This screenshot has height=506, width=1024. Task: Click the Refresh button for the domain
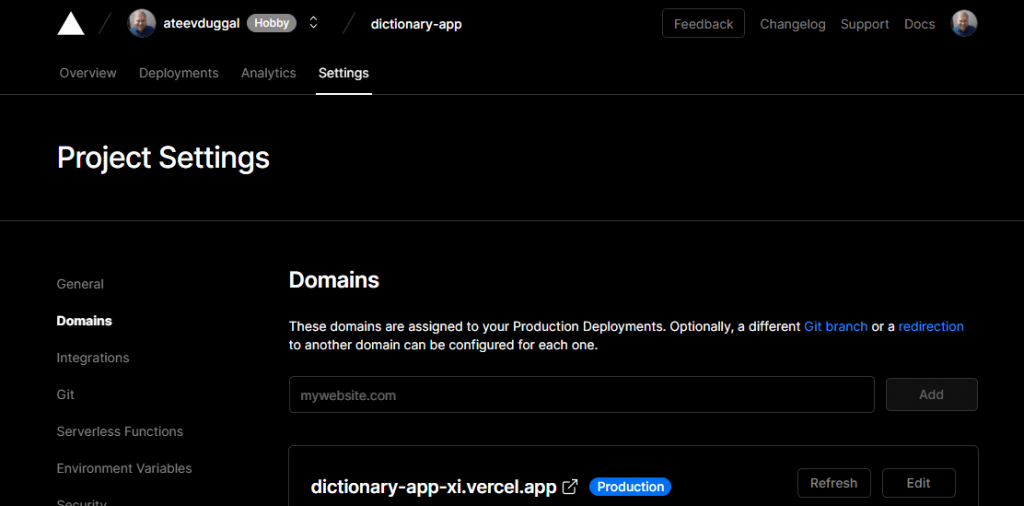pyautogui.click(x=834, y=483)
